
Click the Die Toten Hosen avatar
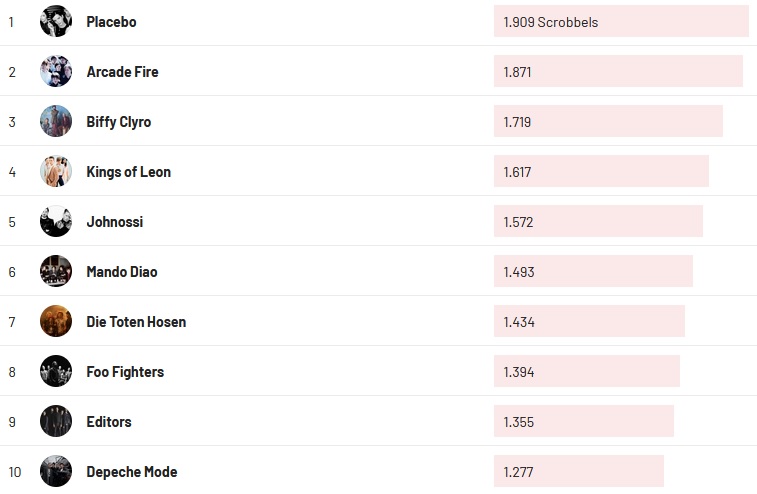pos(56,321)
